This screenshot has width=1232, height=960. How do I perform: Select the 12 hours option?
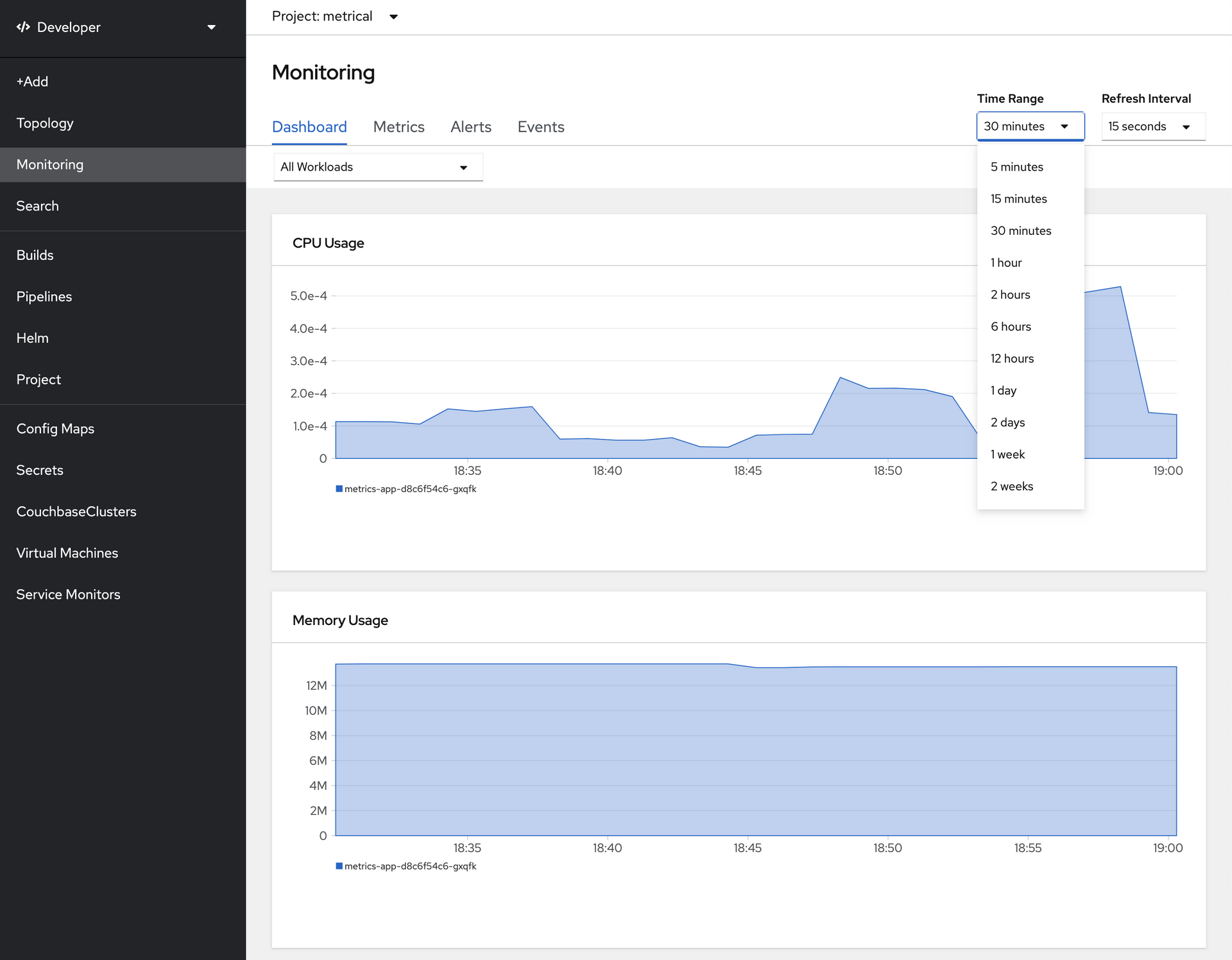1012,359
